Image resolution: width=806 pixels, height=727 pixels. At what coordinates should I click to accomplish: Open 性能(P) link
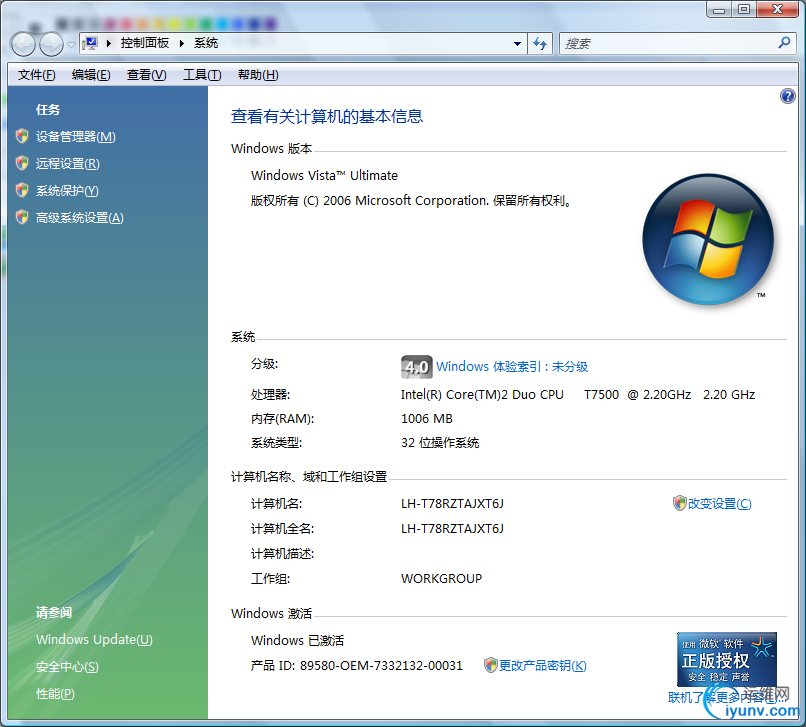[x=55, y=694]
